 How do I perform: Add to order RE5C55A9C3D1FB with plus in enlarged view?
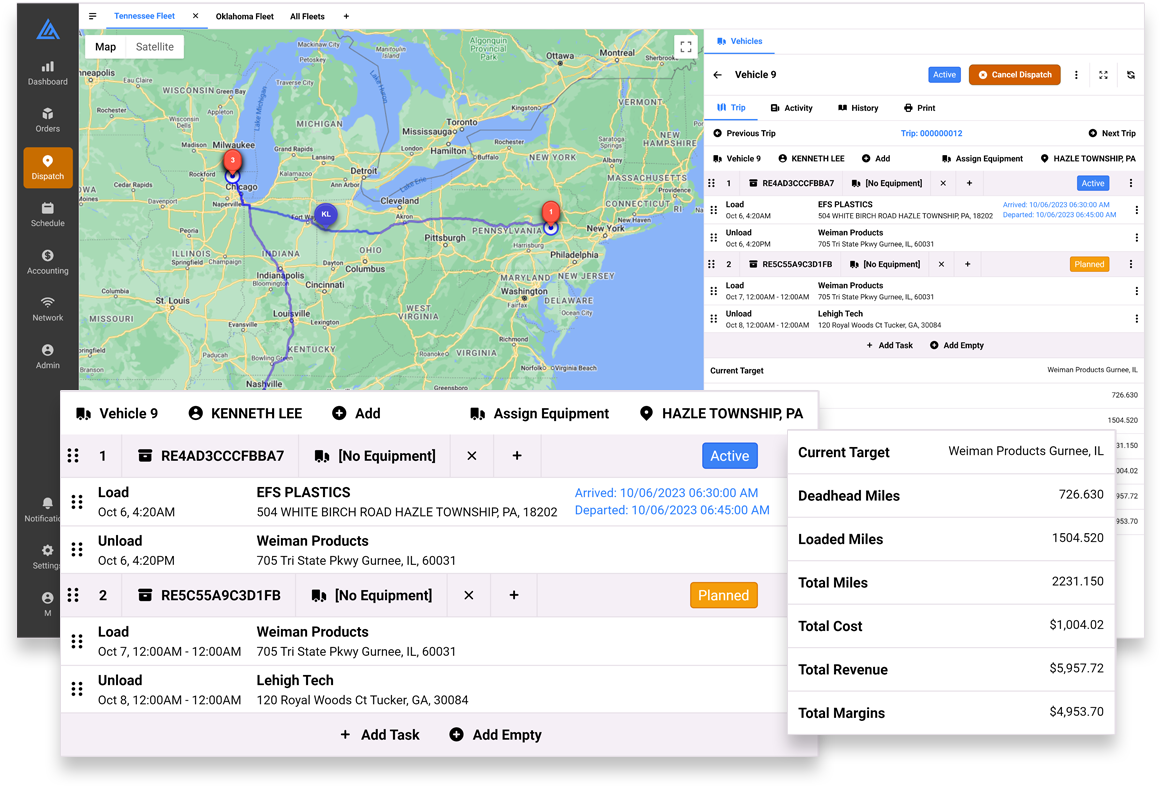pos(514,595)
